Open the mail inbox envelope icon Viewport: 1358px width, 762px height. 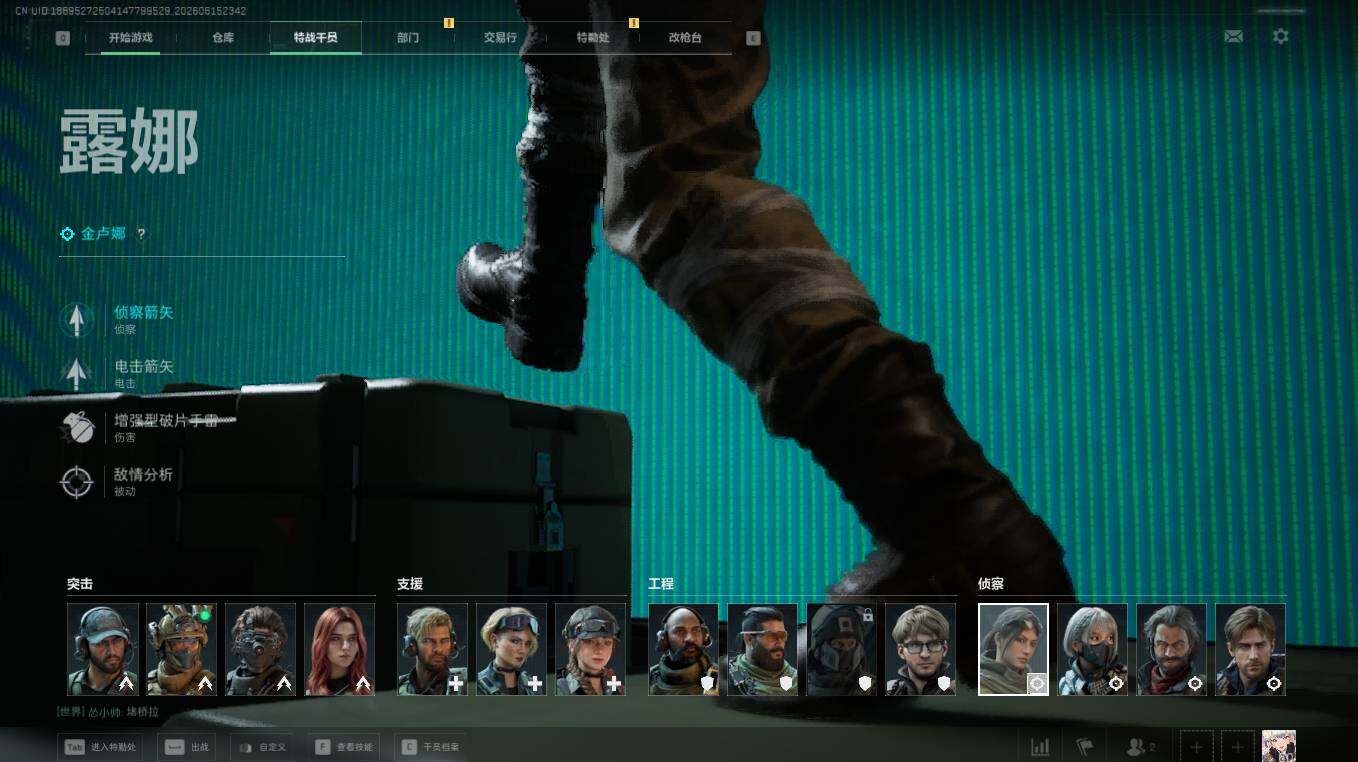tap(1234, 37)
